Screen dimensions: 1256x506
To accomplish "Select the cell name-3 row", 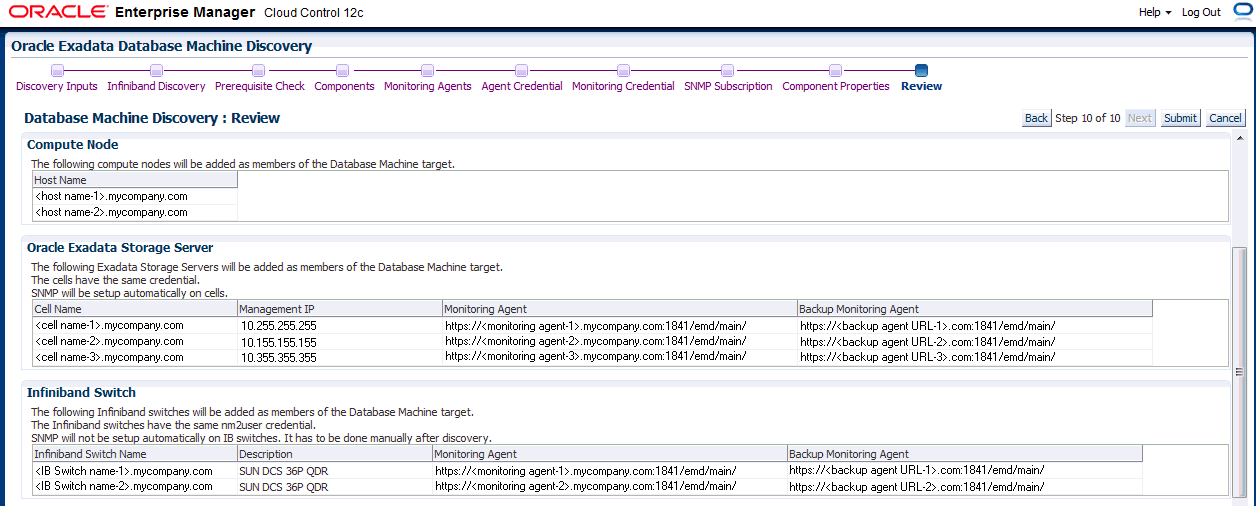I will [x=592, y=357].
